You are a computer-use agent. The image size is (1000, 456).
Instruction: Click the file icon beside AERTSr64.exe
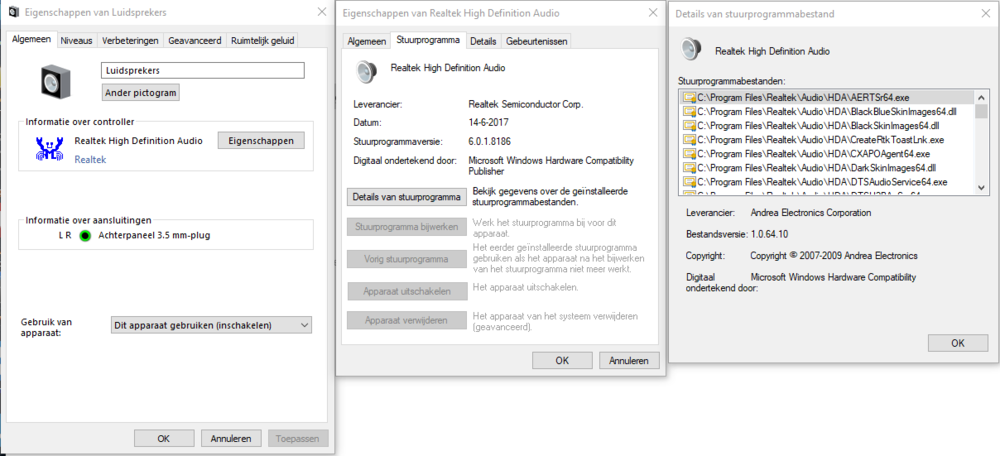pos(688,98)
